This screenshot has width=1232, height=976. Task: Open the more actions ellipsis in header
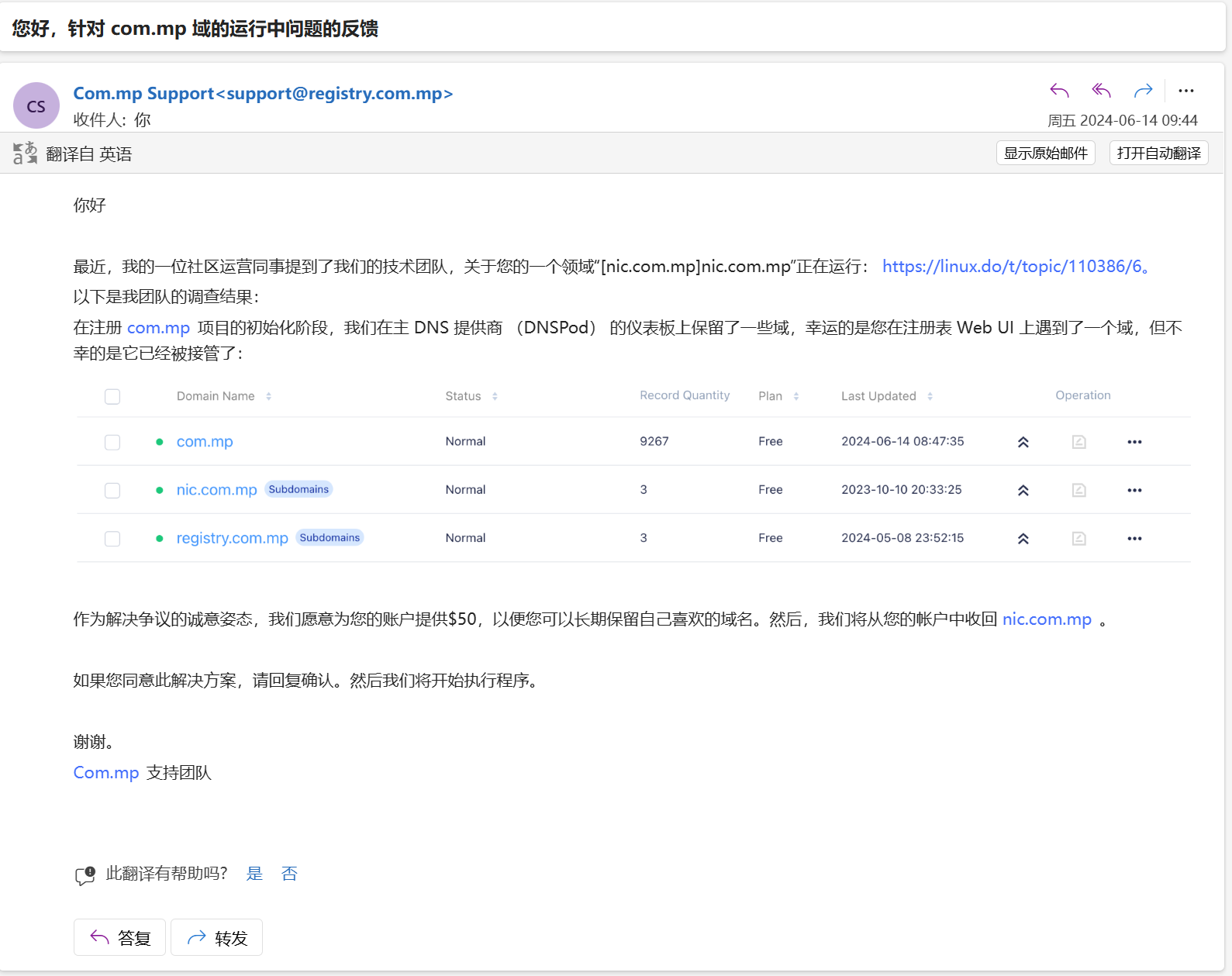pyautogui.click(x=1186, y=91)
